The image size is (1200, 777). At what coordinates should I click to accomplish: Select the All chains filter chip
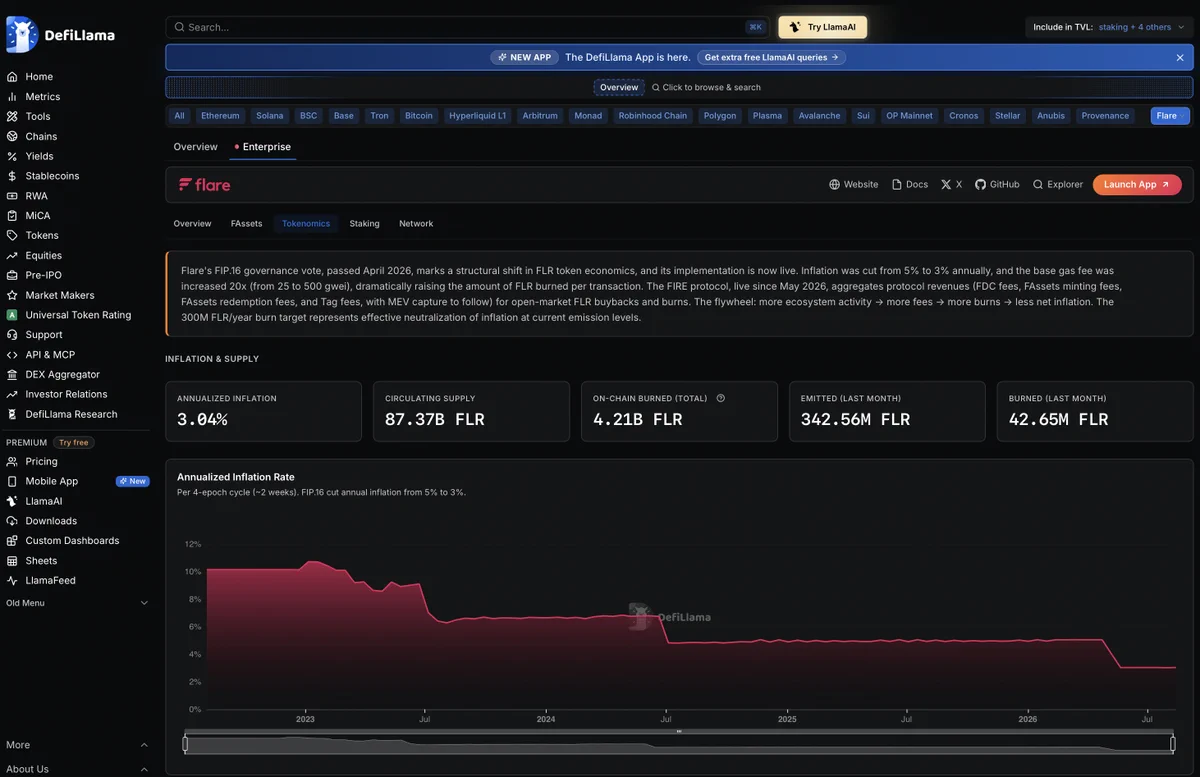point(179,116)
